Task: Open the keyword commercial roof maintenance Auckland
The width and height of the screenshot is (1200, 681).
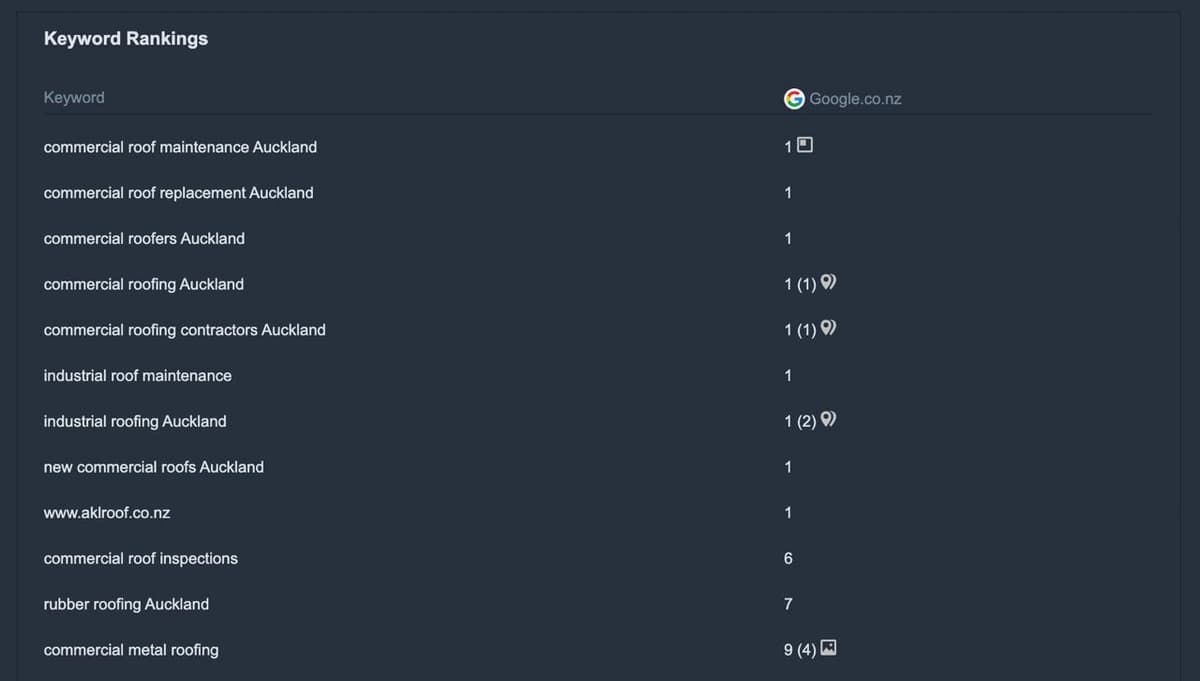Action: pos(180,146)
